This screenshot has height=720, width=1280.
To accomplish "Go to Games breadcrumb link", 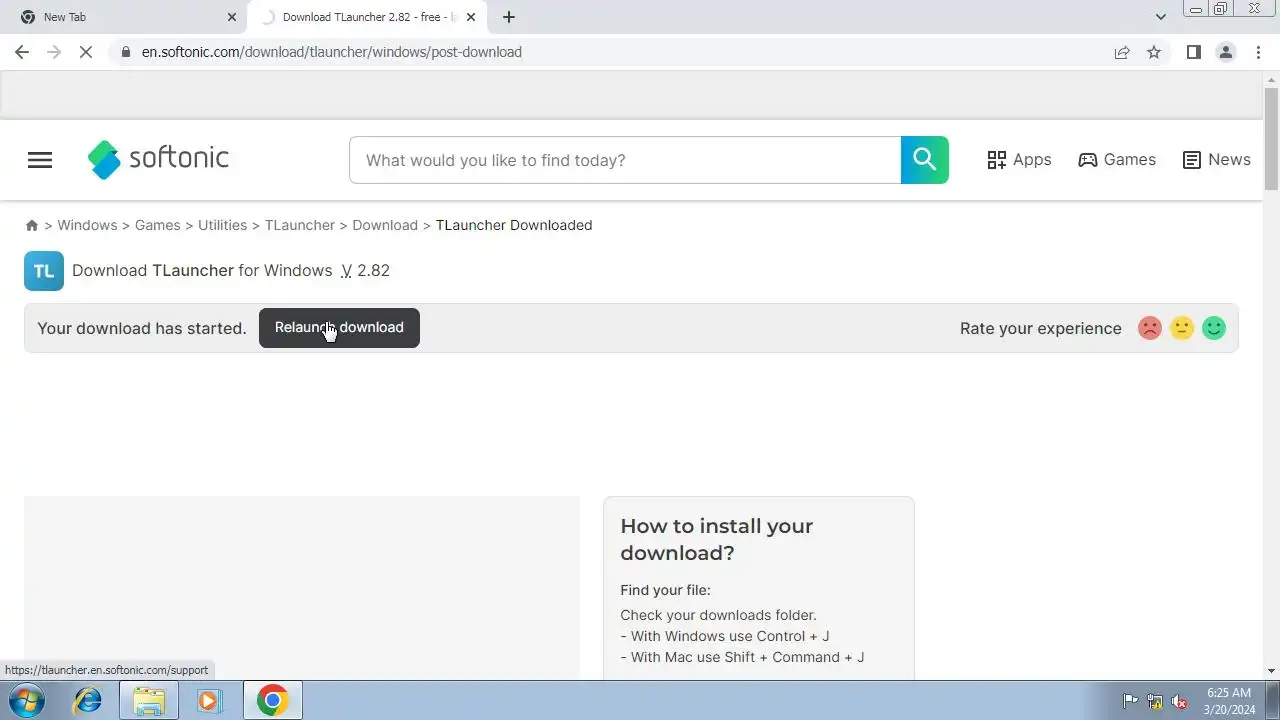I will point(158,225).
